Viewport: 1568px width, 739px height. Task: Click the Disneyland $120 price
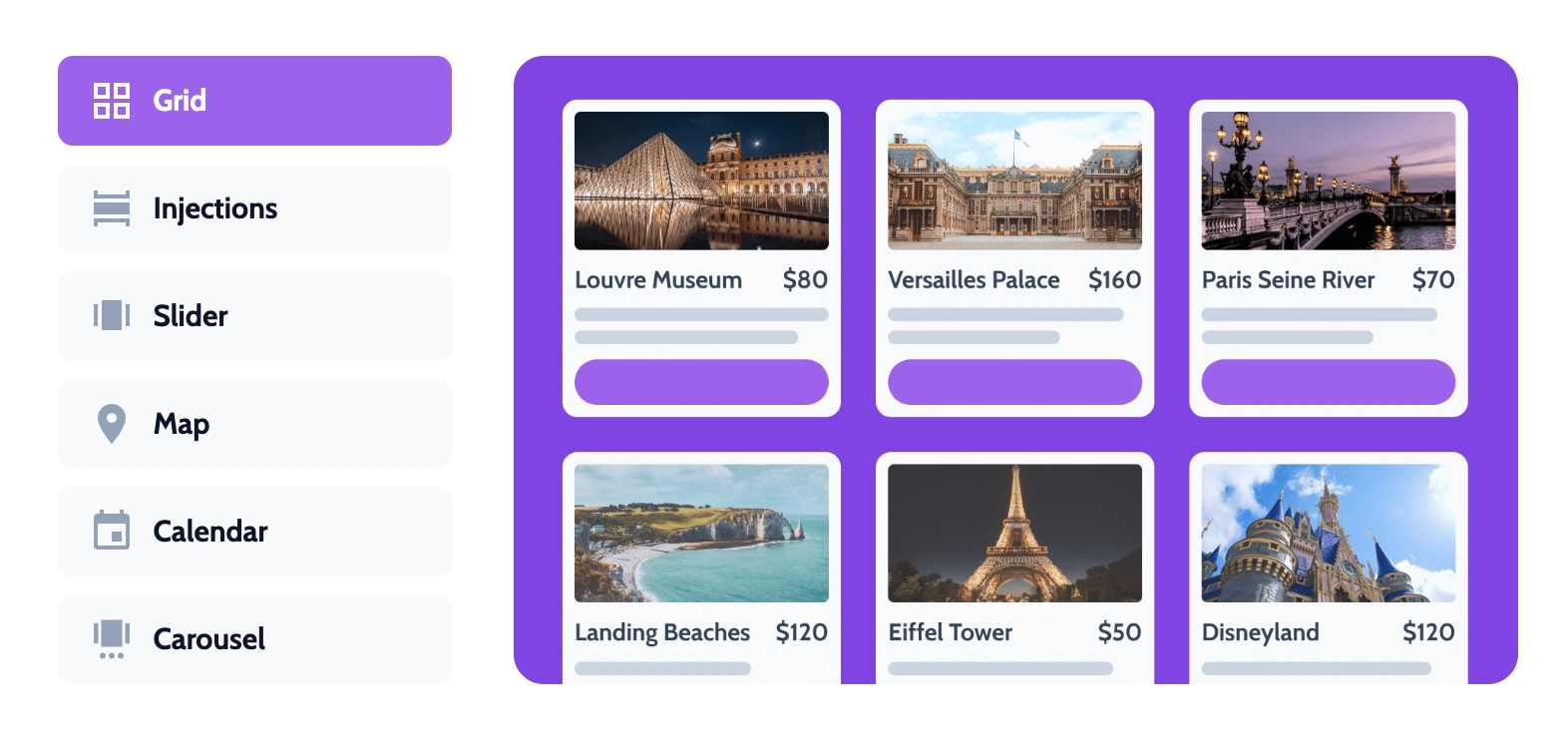click(1427, 632)
